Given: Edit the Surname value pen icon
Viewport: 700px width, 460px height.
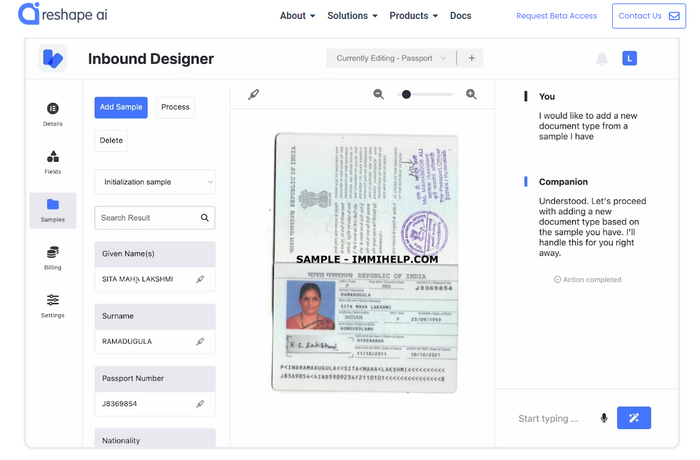Looking at the screenshot, I should [200, 342].
